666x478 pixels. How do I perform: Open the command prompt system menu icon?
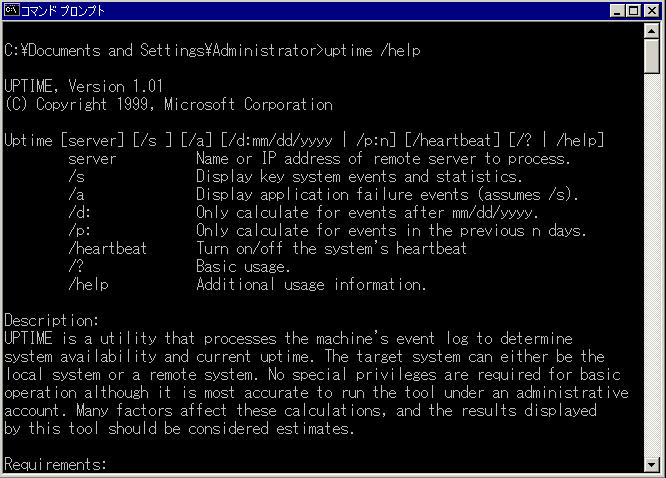(x=11, y=10)
